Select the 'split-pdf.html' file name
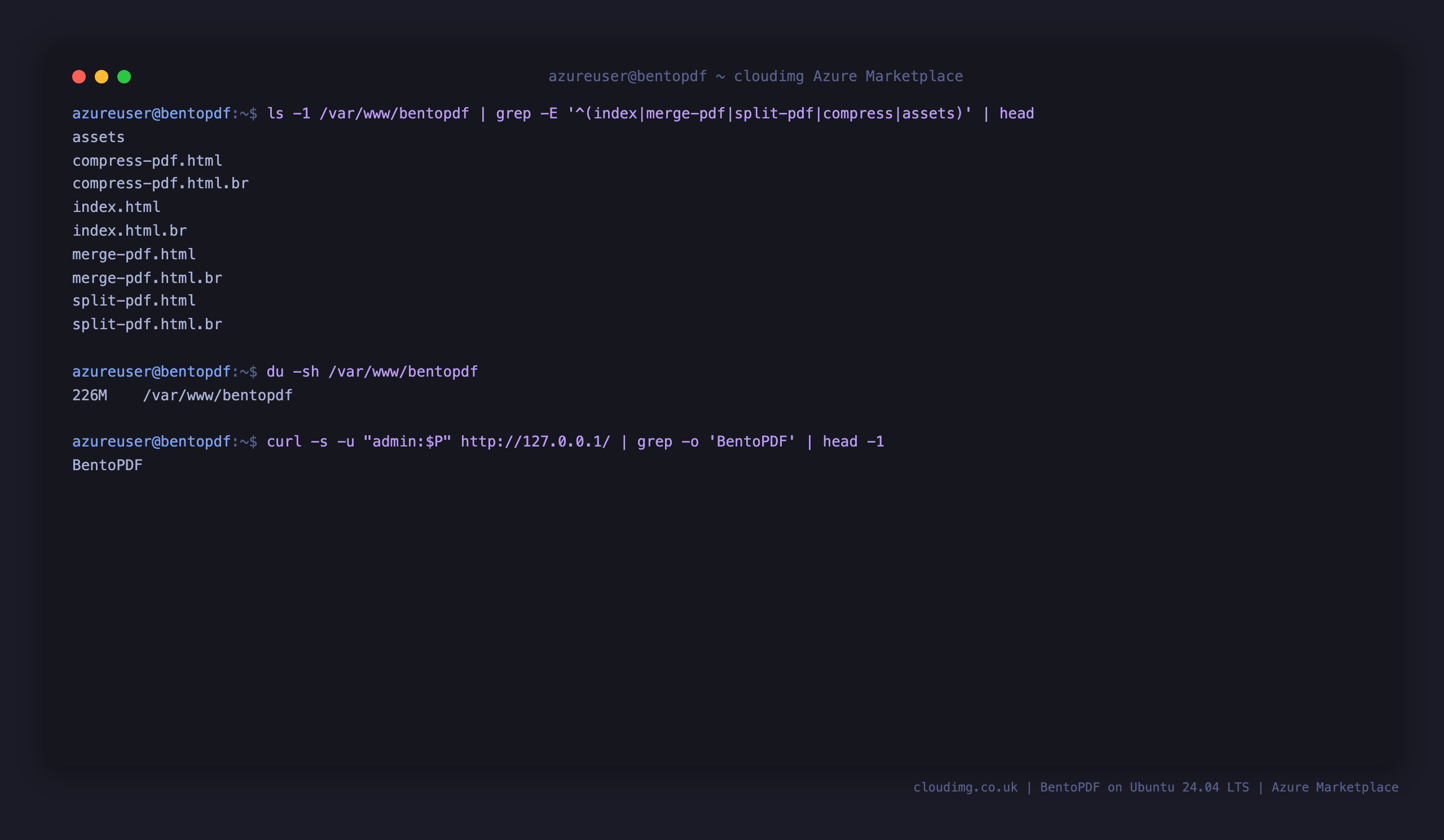The width and height of the screenshot is (1444, 840). tap(134, 300)
